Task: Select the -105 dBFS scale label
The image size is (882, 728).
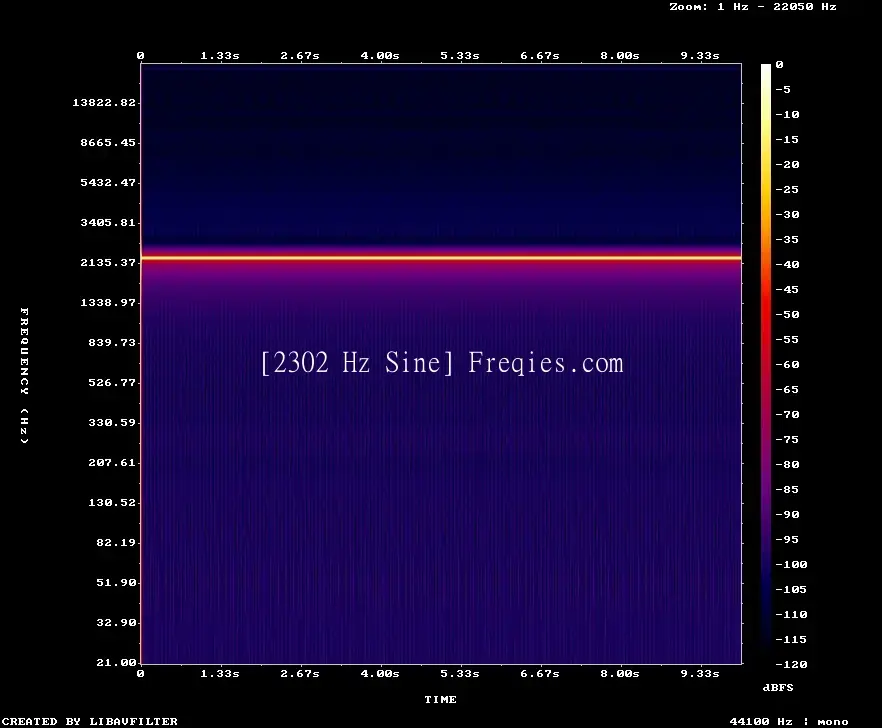Action: pos(791,589)
